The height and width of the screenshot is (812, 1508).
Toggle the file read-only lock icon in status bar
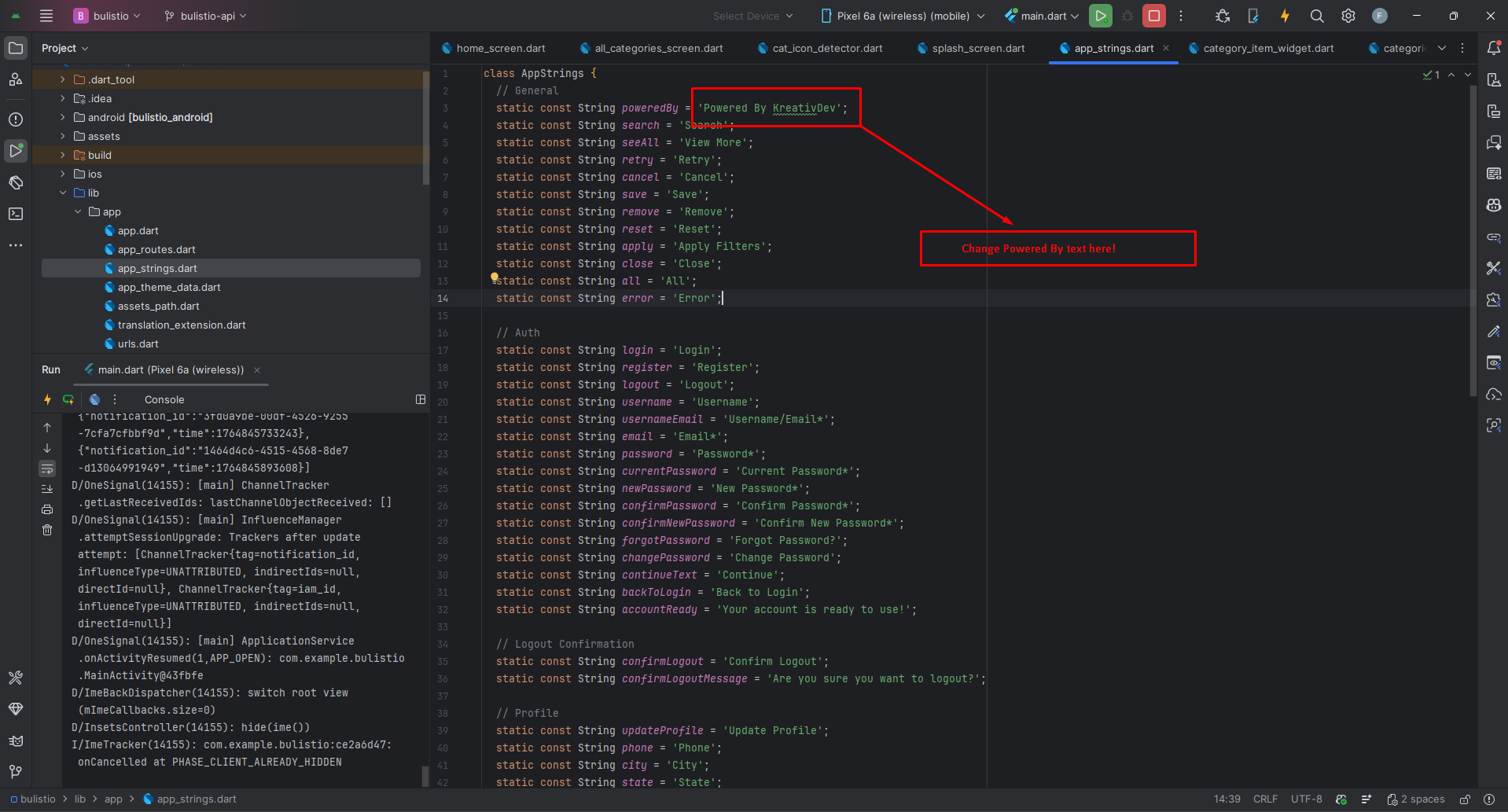click(x=1465, y=799)
